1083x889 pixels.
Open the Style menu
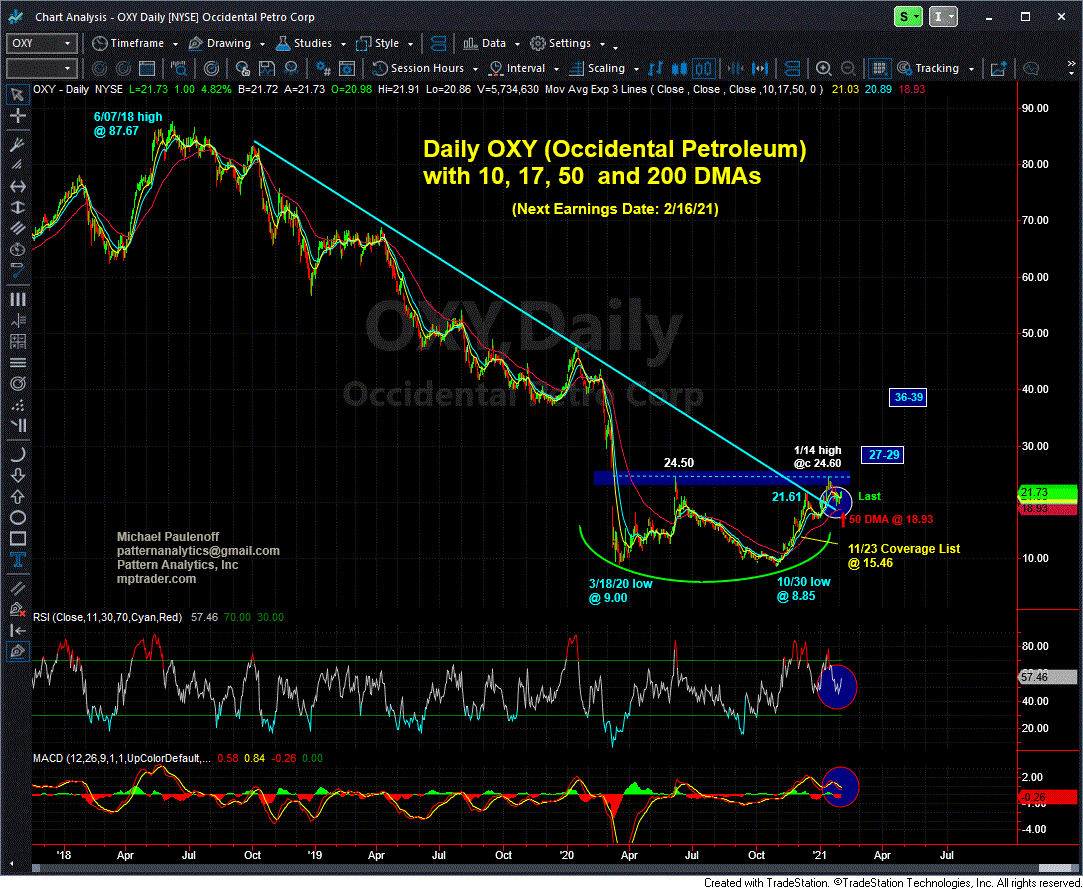(x=383, y=43)
